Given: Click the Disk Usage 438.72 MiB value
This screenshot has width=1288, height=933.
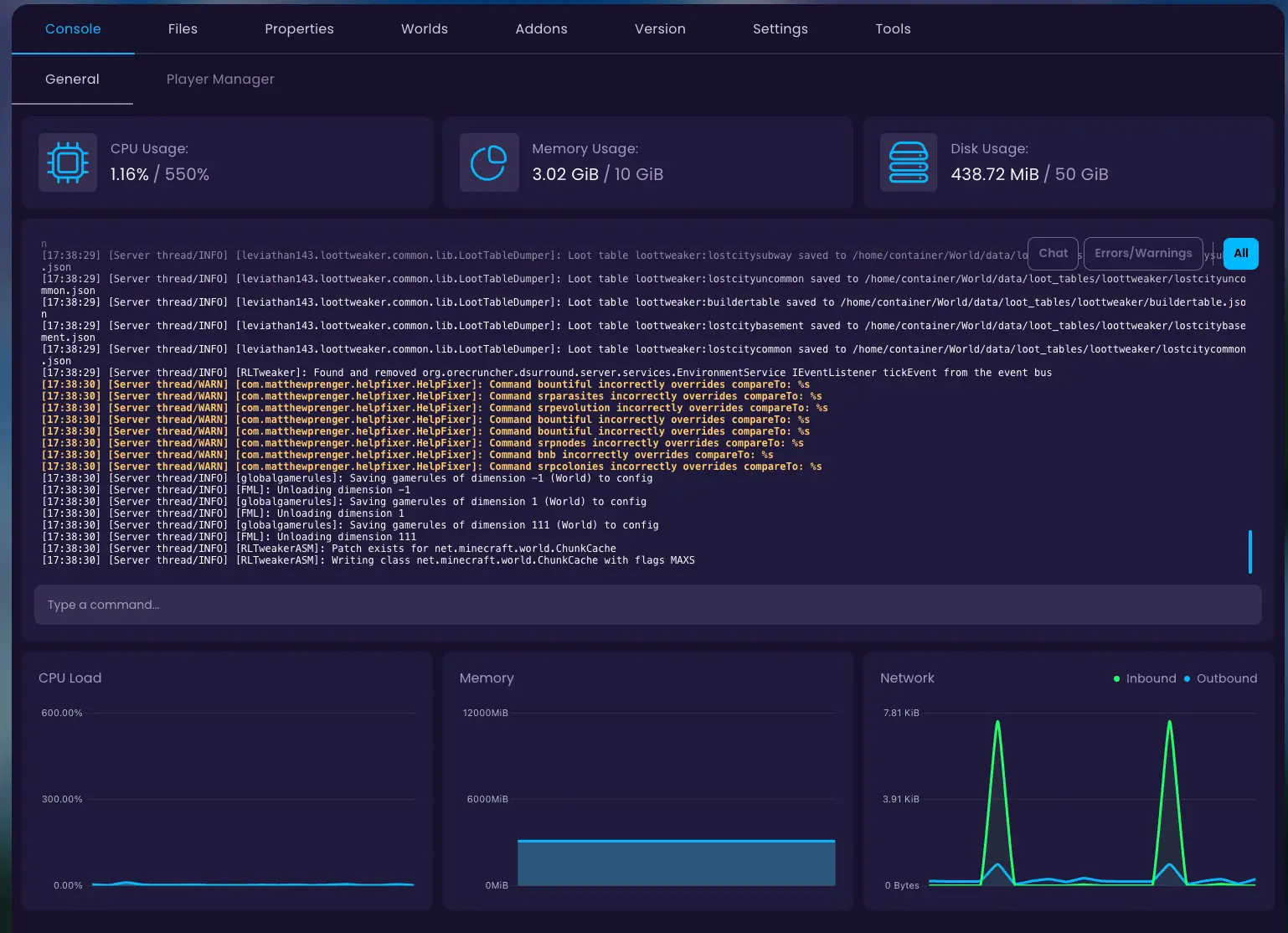Looking at the screenshot, I should (995, 174).
